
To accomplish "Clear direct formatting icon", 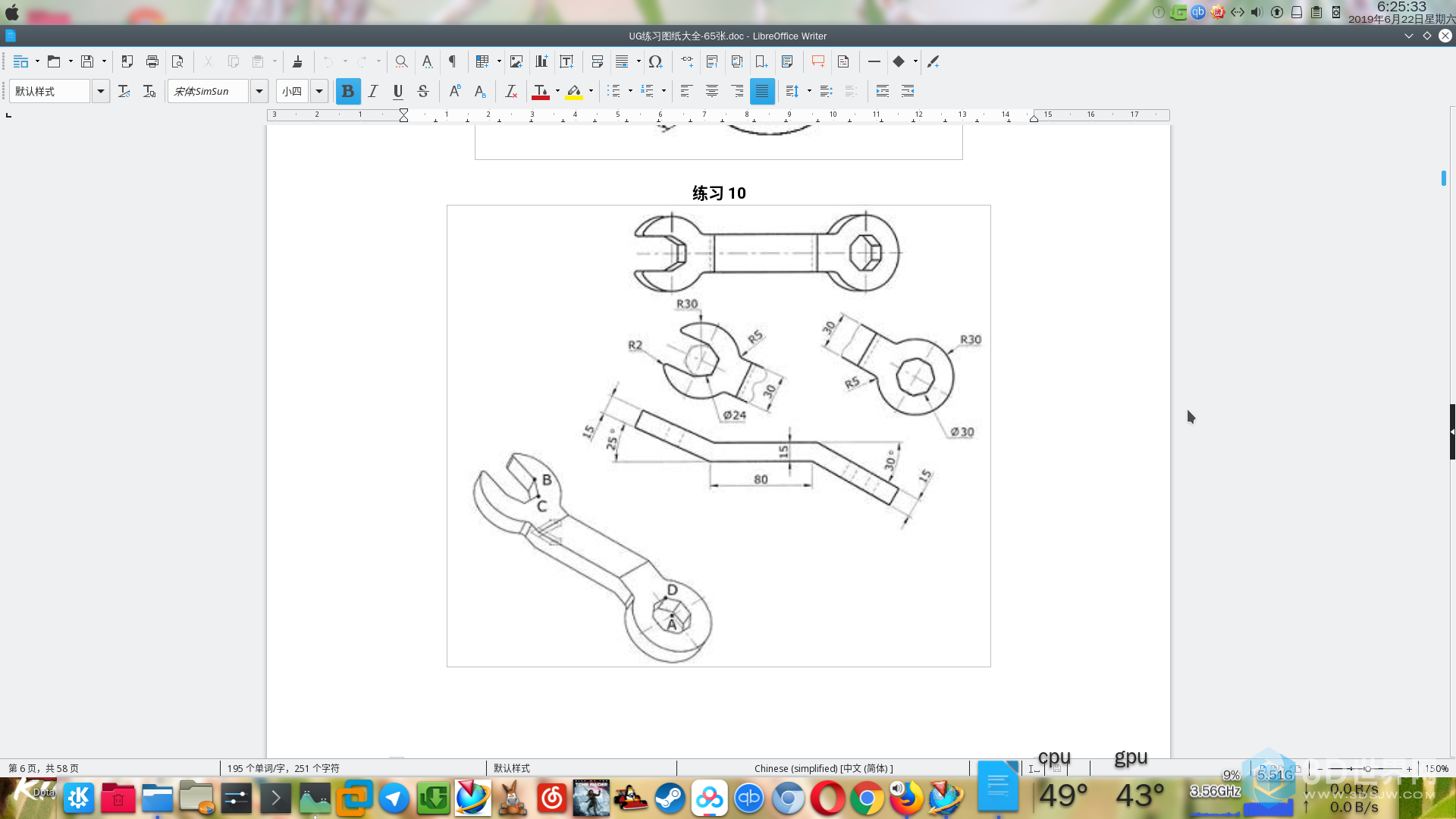I will click(511, 91).
